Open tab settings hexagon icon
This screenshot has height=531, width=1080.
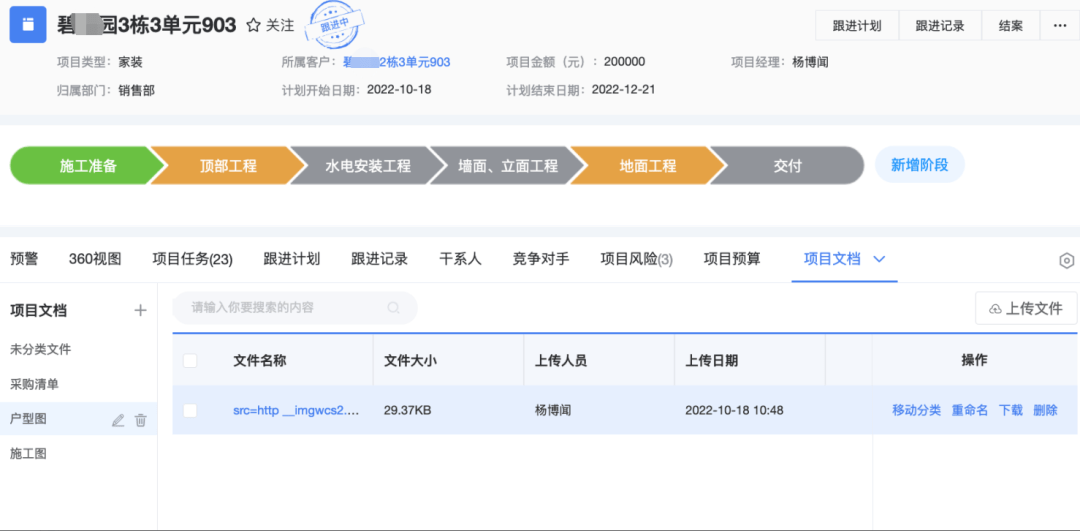[1066, 261]
